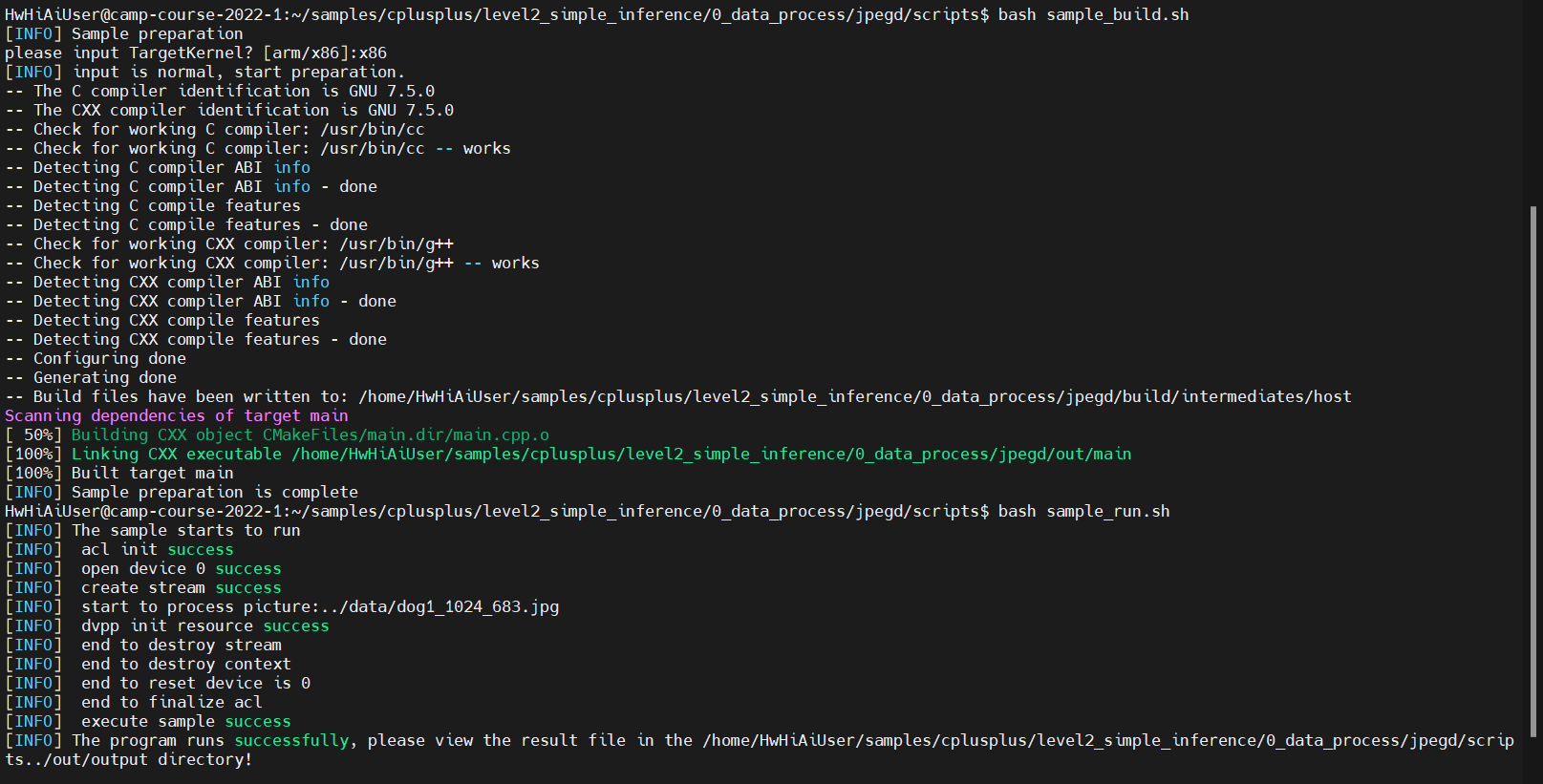Click the terminal scrollbar thumb

click(1534, 472)
